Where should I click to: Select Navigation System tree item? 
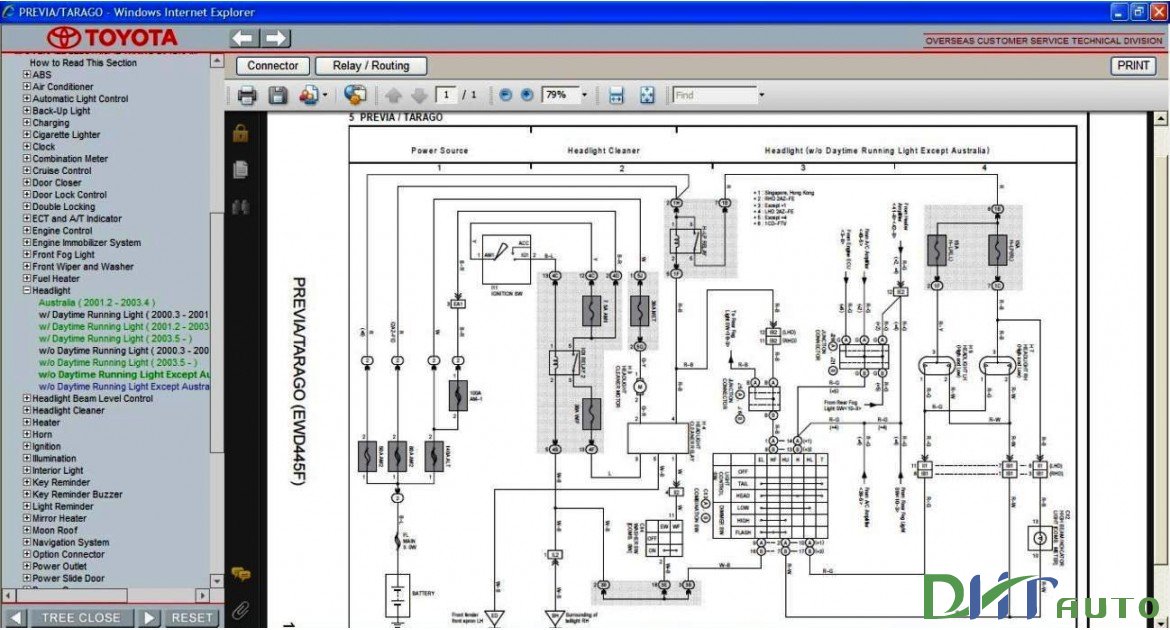(70, 543)
